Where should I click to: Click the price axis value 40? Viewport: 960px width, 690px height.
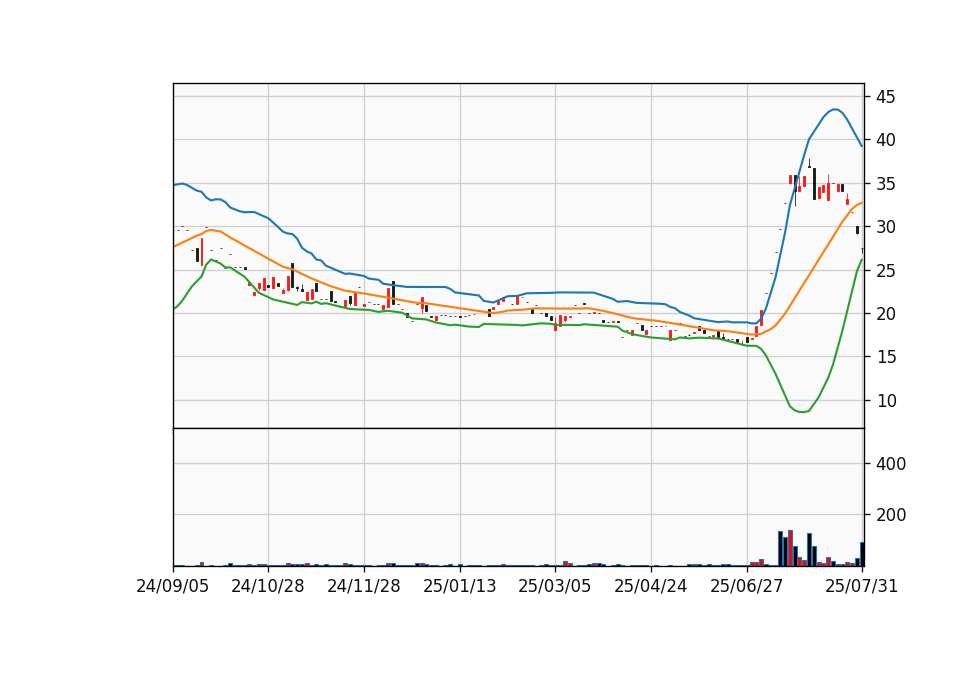pyautogui.click(x=885, y=140)
